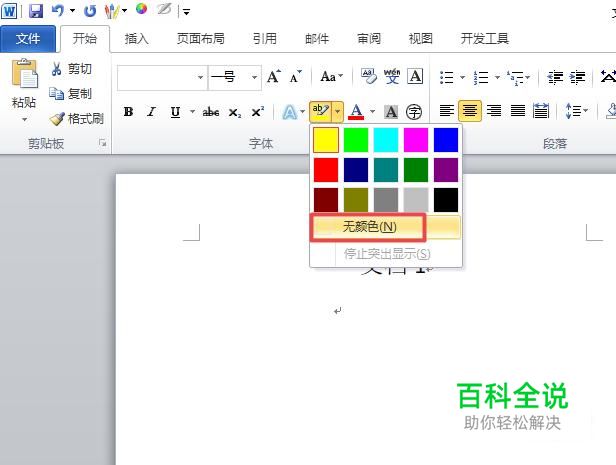Switch to the 审阅 (Review) tab
This screenshot has height=465, width=616.
click(368, 38)
